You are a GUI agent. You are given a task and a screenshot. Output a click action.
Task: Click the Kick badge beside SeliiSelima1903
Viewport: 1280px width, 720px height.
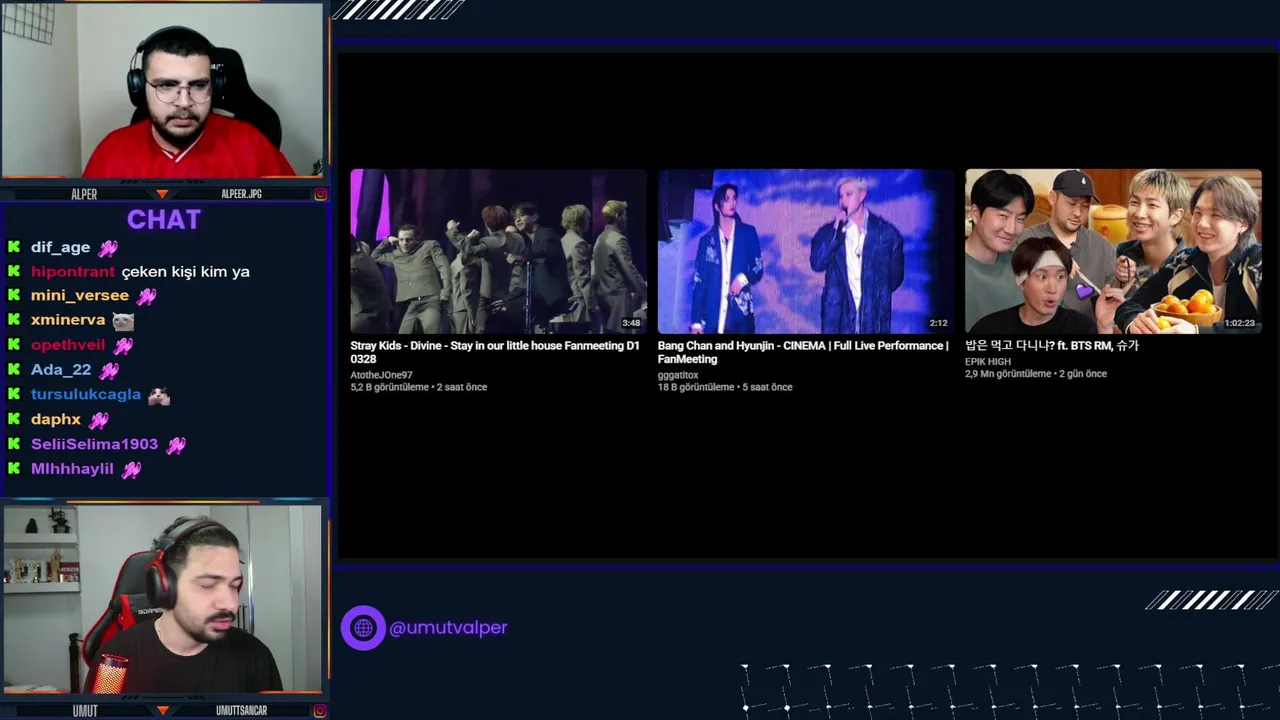14,444
